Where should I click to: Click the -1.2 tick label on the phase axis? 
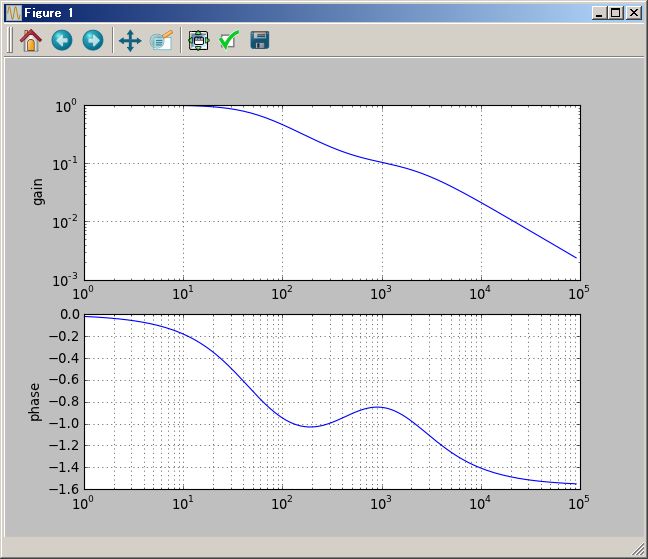click(x=64, y=445)
